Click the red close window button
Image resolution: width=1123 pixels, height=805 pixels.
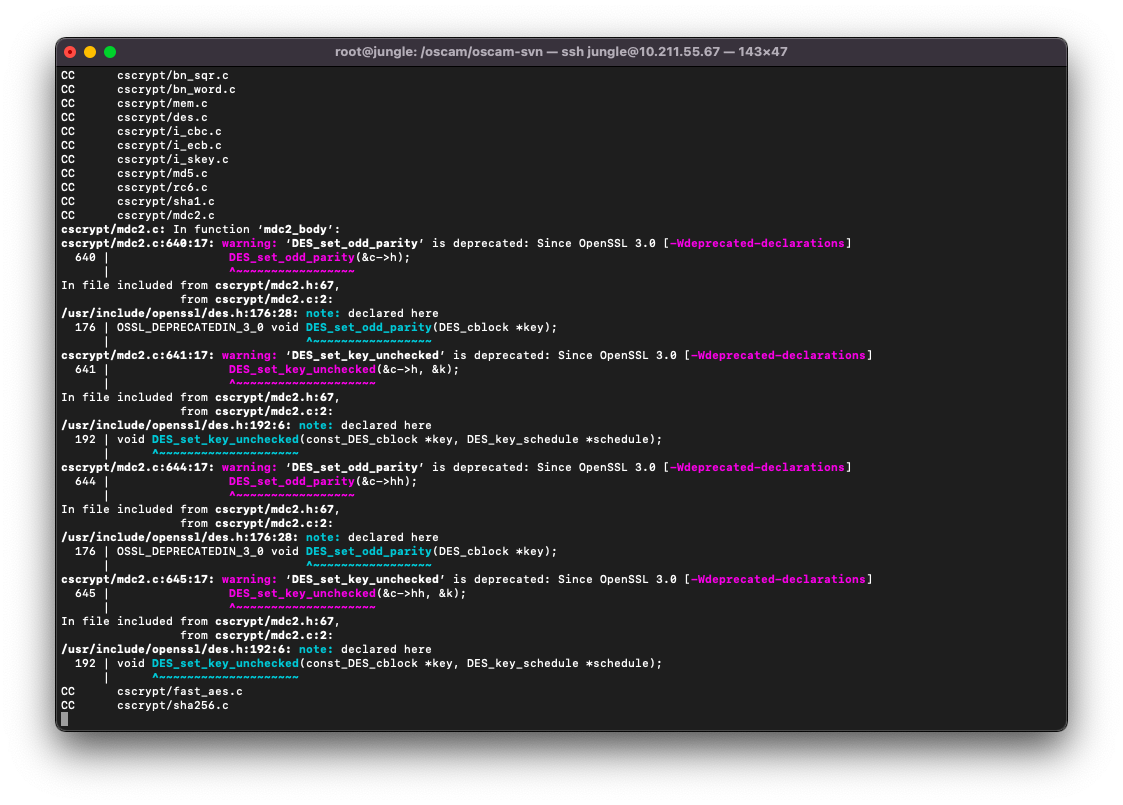70,52
